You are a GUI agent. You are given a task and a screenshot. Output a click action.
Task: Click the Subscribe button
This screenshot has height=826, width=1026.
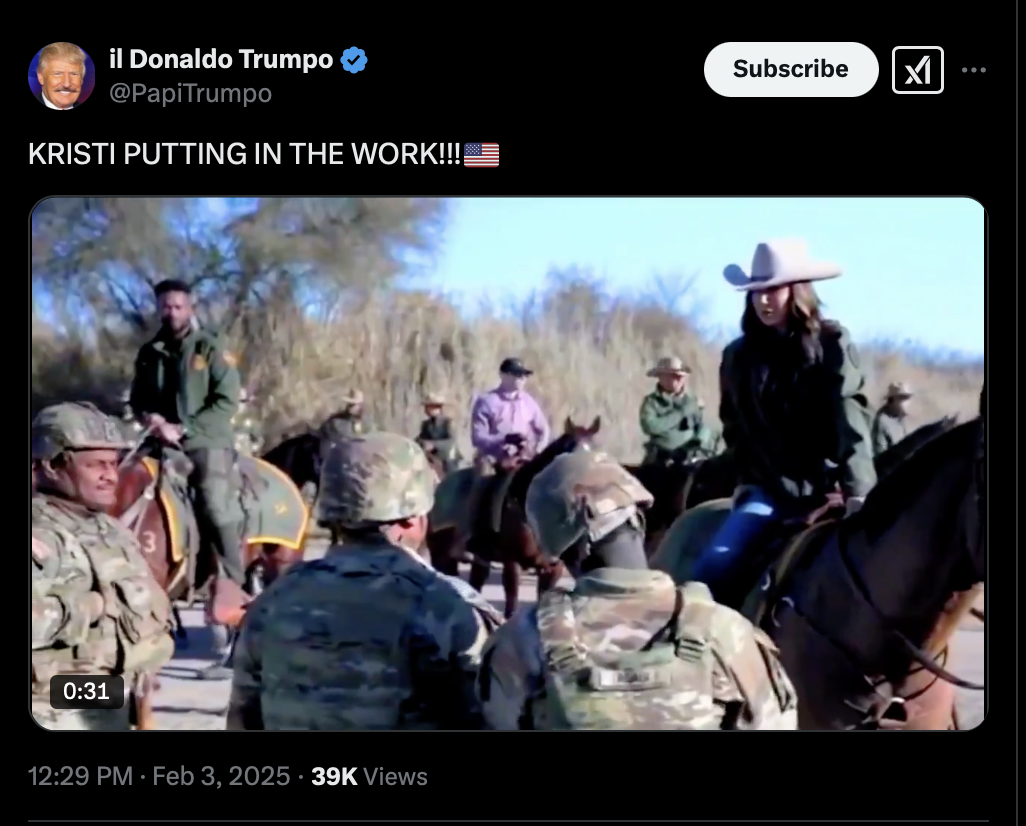pyautogui.click(x=790, y=69)
